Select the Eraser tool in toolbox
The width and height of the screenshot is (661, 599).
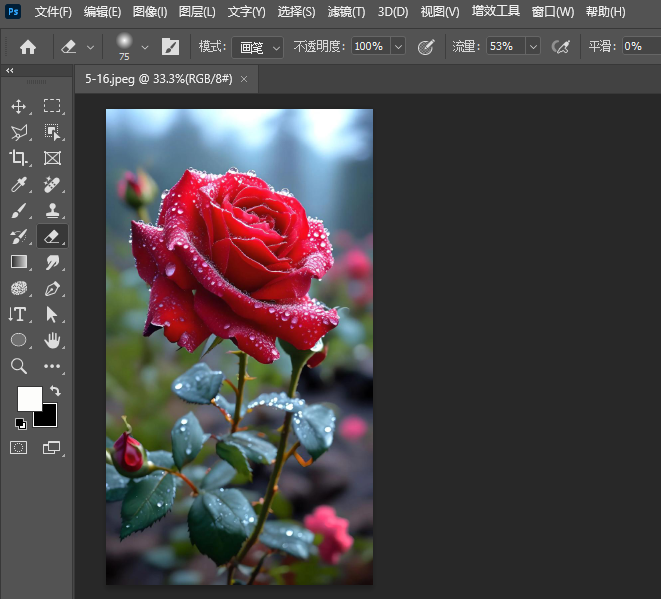tap(52, 236)
